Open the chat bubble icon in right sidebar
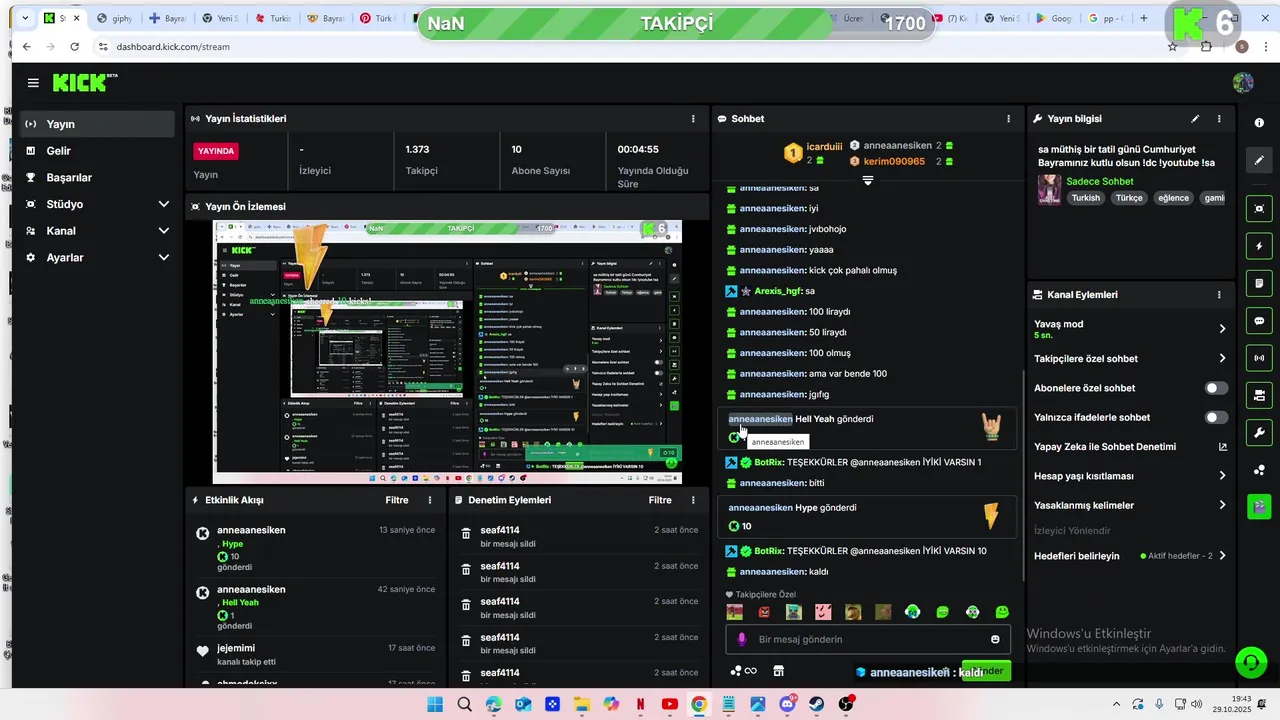The image size is (1280, 720). [x=1259, y=321]
